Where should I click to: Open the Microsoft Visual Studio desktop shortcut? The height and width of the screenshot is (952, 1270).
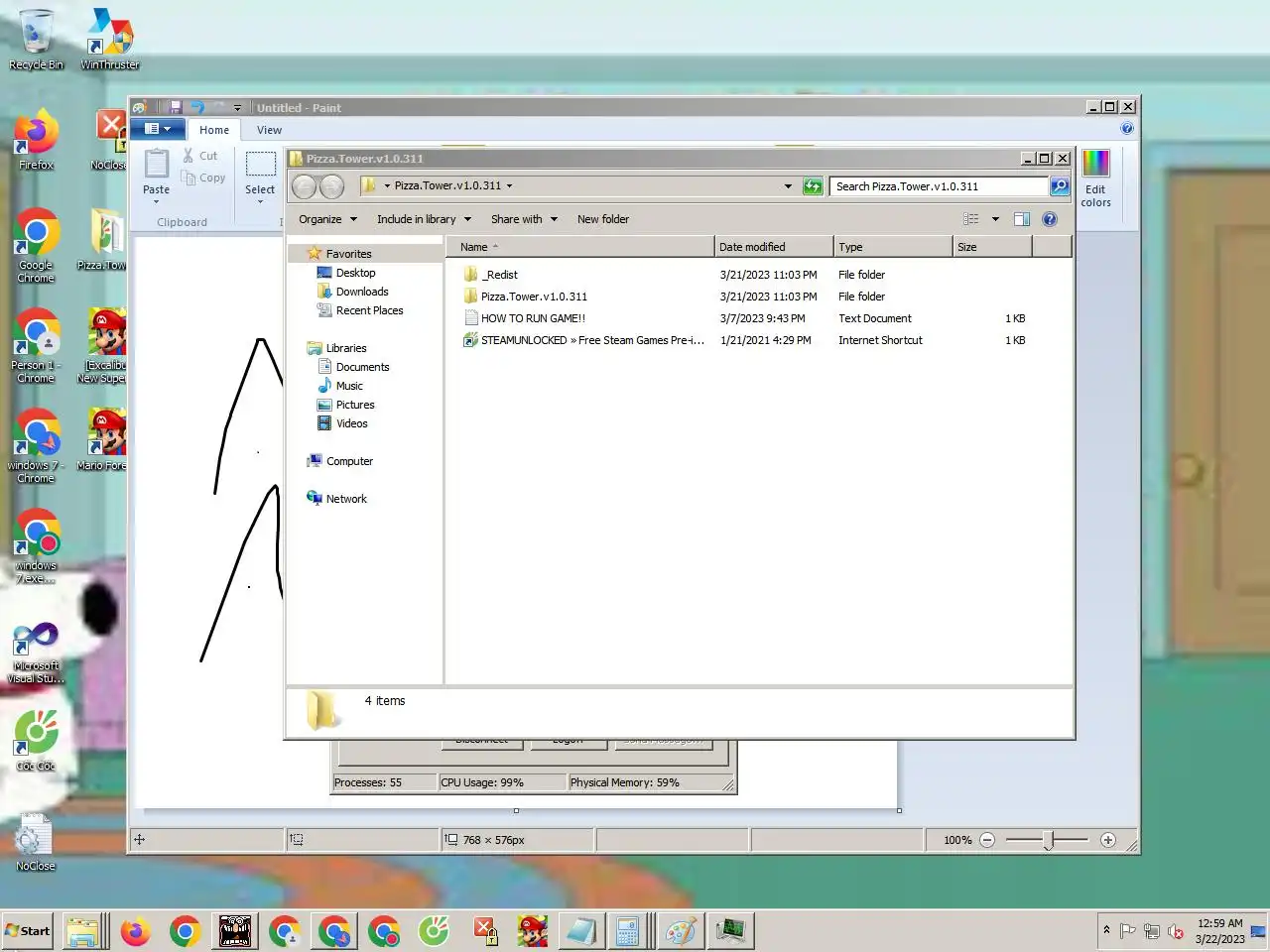pyautogui.click(x=36, y=653)
